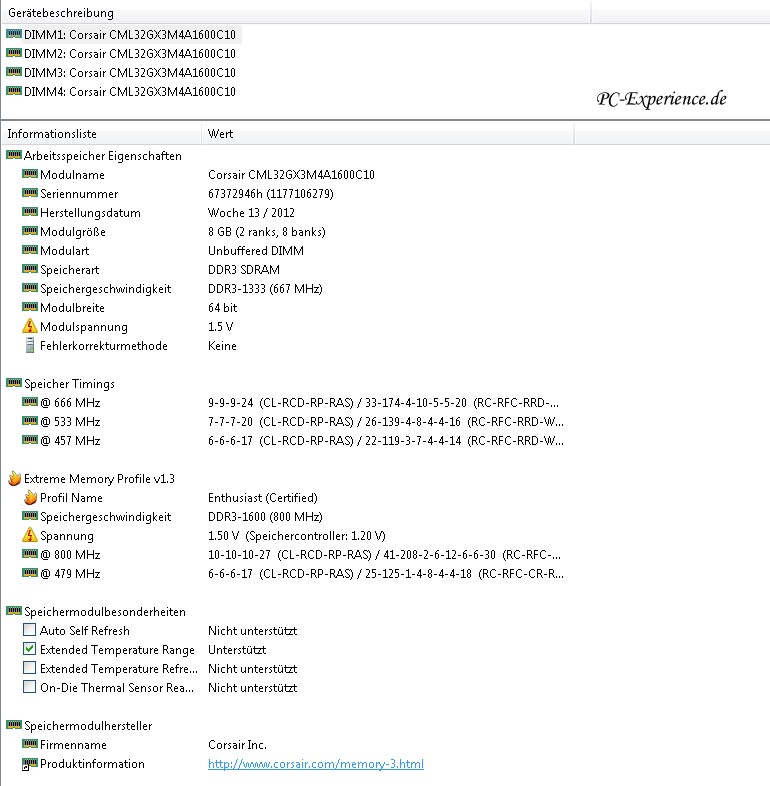Click the Fehlerkorrekturmethode row icon
This screenshot has width=770, height=786.
click(30, 346)
